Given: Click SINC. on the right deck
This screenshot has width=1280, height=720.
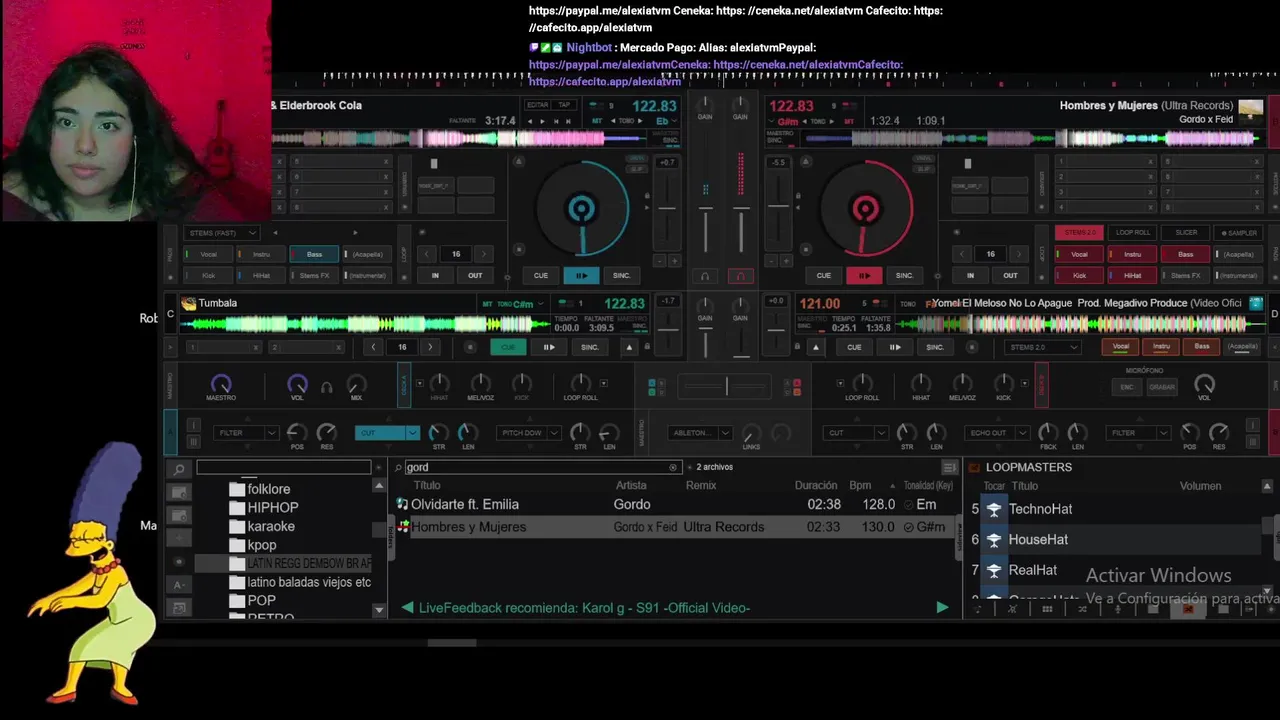Looking at the screenshot, I should point(905,275).
